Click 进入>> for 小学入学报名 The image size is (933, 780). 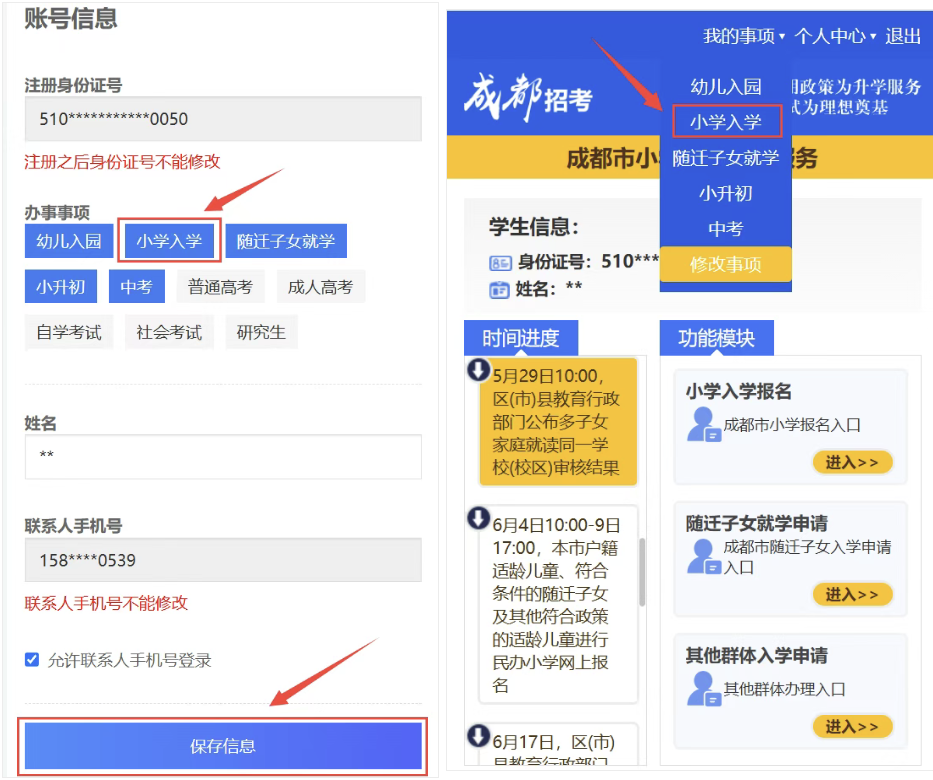tap(852, 462)
